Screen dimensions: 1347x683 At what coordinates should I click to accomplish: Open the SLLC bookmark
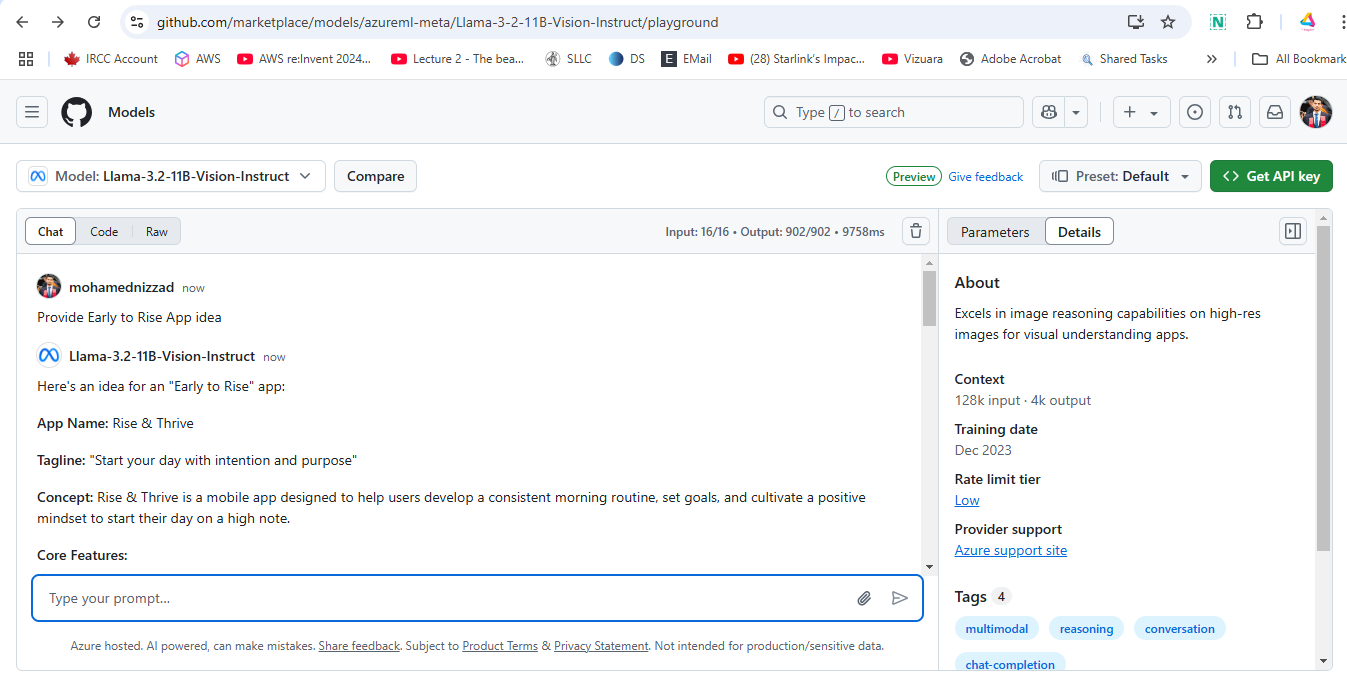click(568, 59)
